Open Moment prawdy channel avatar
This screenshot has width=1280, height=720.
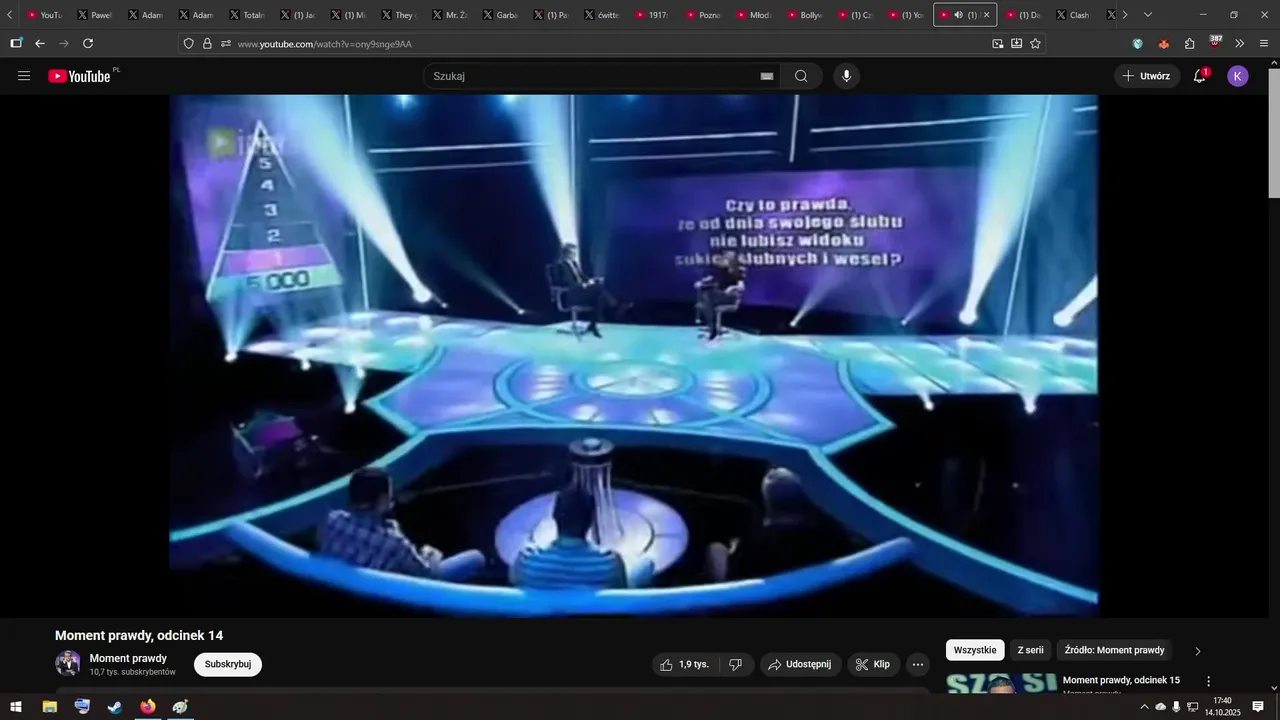[x=68, y=663]
